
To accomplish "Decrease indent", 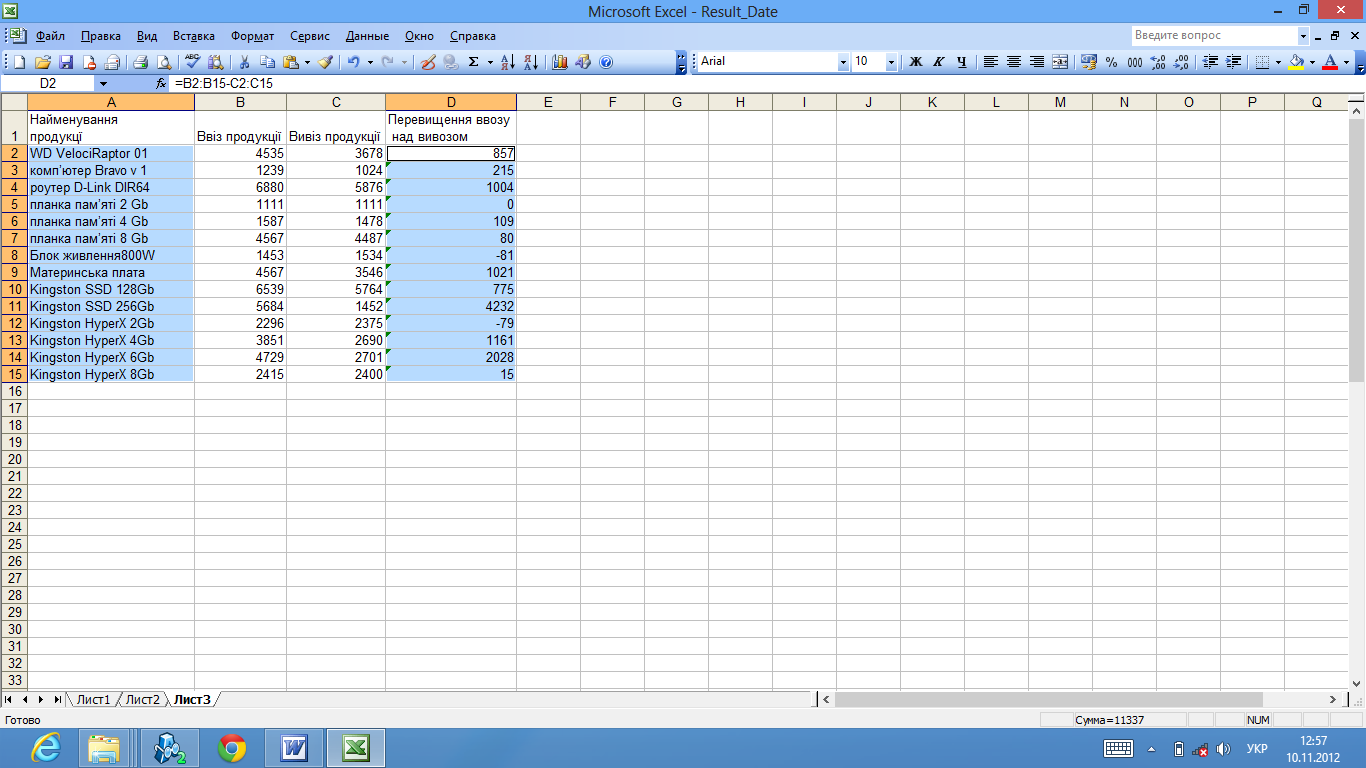I will [1210, 62].
